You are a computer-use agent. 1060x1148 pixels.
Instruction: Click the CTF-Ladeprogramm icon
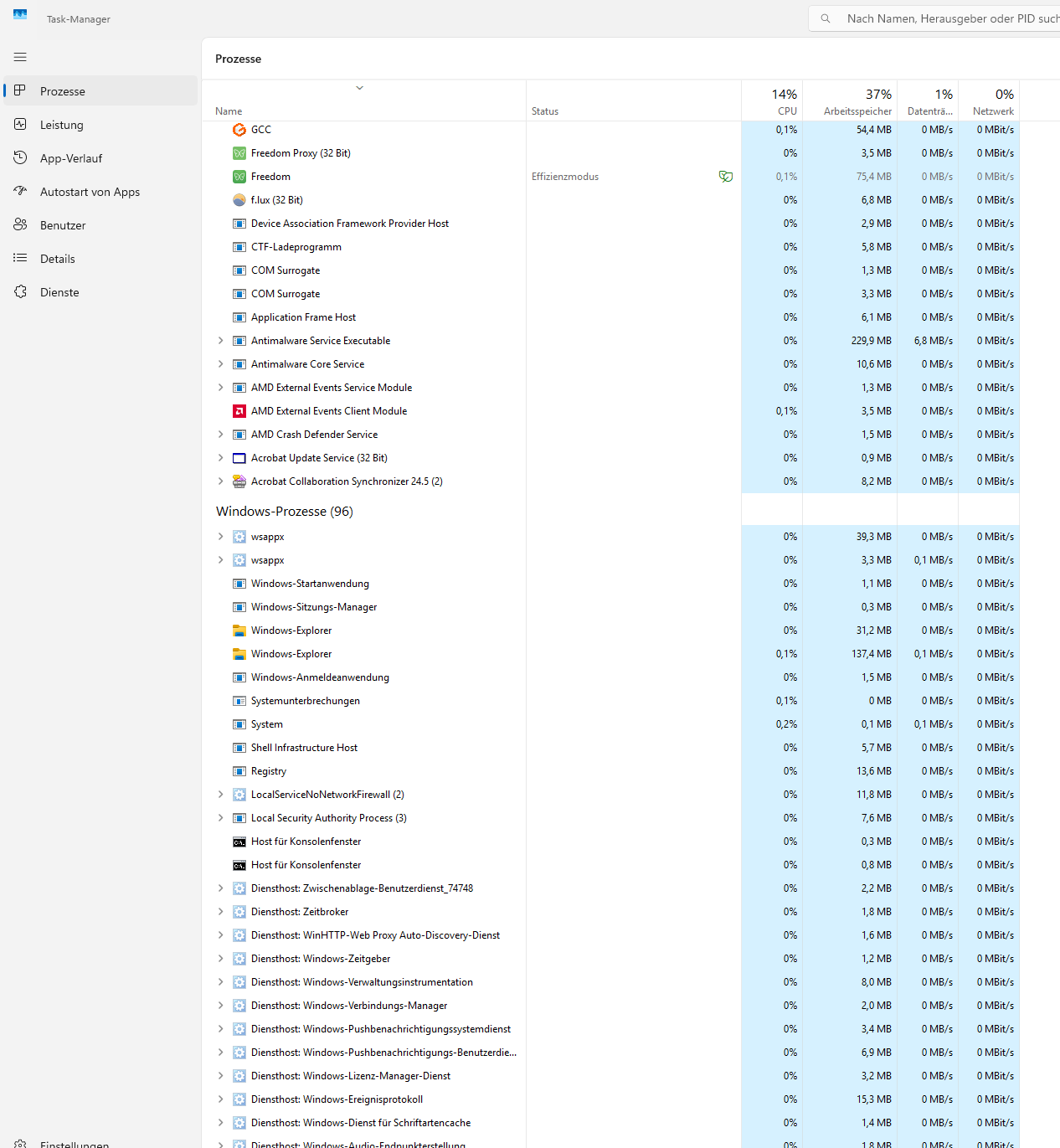tap(239, 247)
